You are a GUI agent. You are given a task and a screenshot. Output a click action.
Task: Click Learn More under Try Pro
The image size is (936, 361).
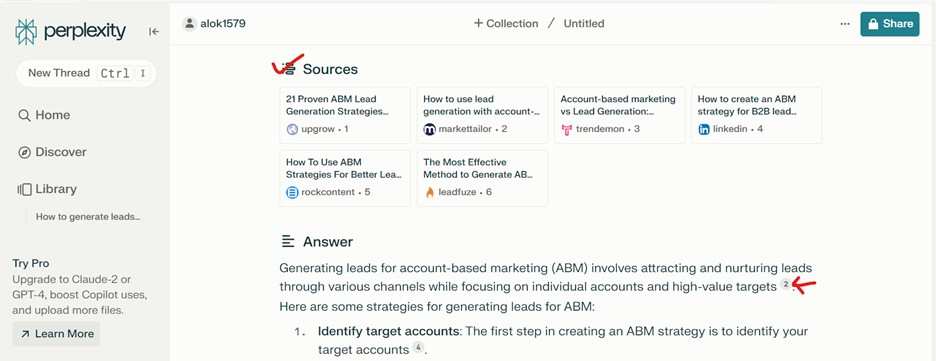56,334
